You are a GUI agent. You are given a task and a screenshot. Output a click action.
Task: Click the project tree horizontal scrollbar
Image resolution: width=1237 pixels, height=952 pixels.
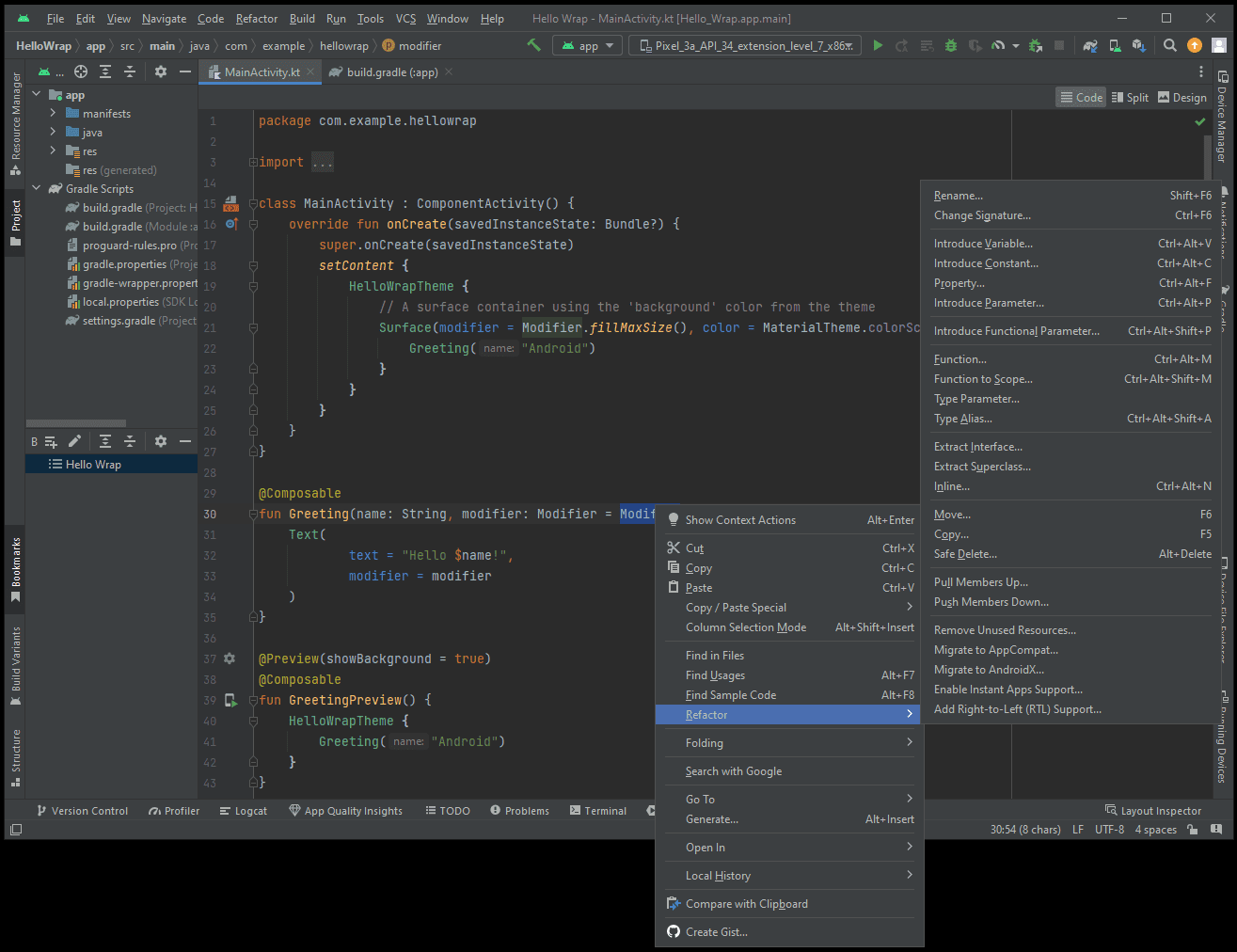(x=76, y=423)
